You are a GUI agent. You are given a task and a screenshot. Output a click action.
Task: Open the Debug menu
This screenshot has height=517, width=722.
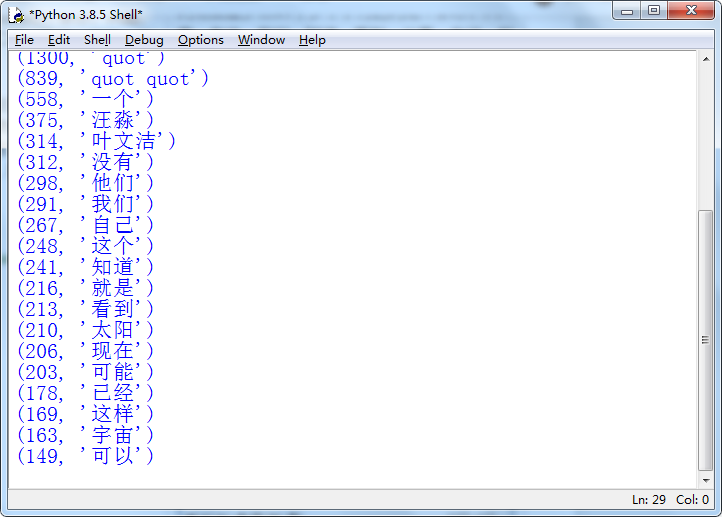144,40
